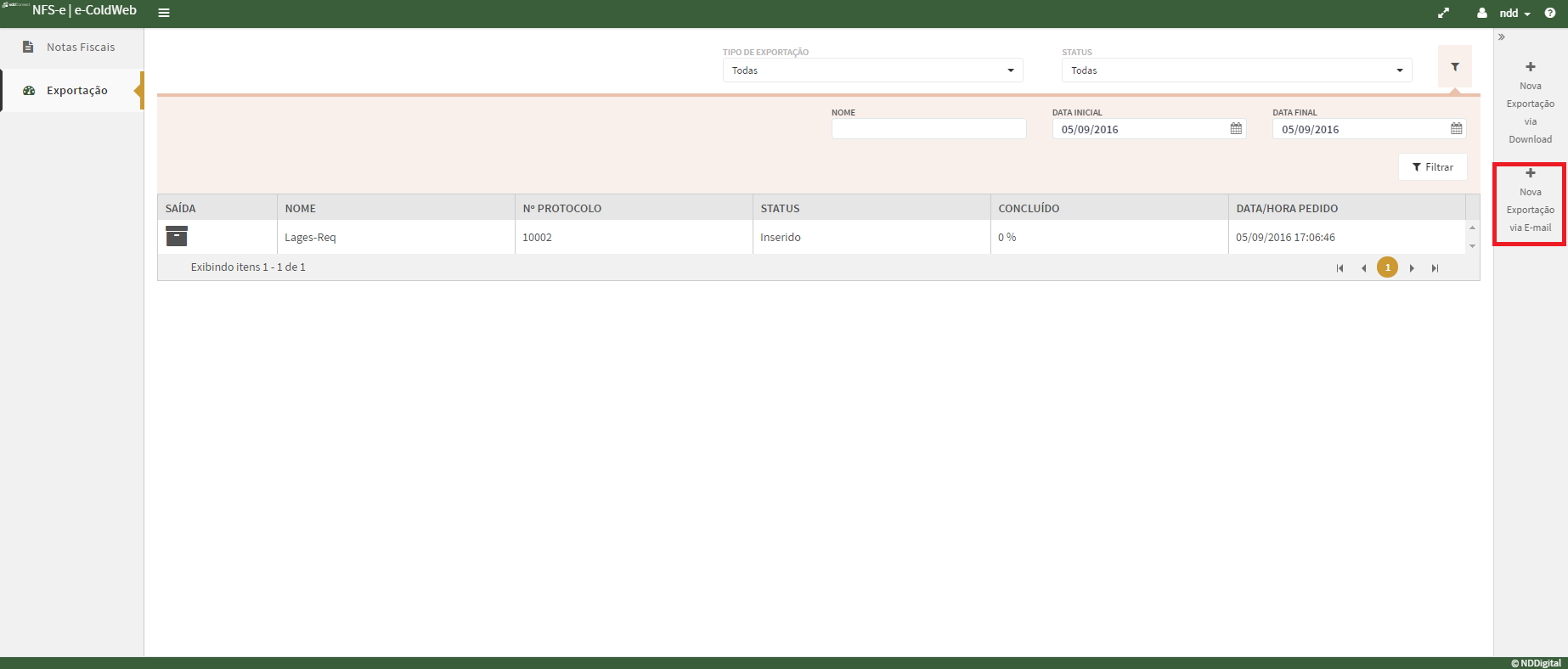Sort by the Nº Protocolo column header
1568x669 pixels.
point(562,208)
